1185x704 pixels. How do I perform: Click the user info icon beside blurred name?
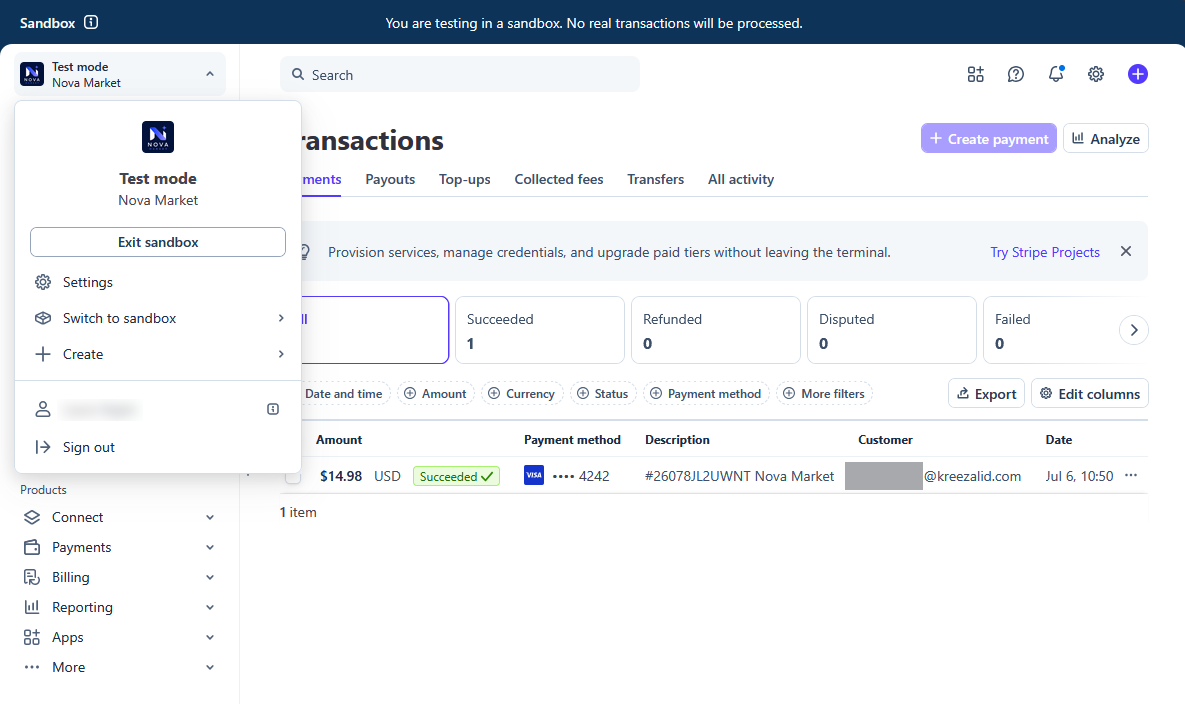point(273,409)
